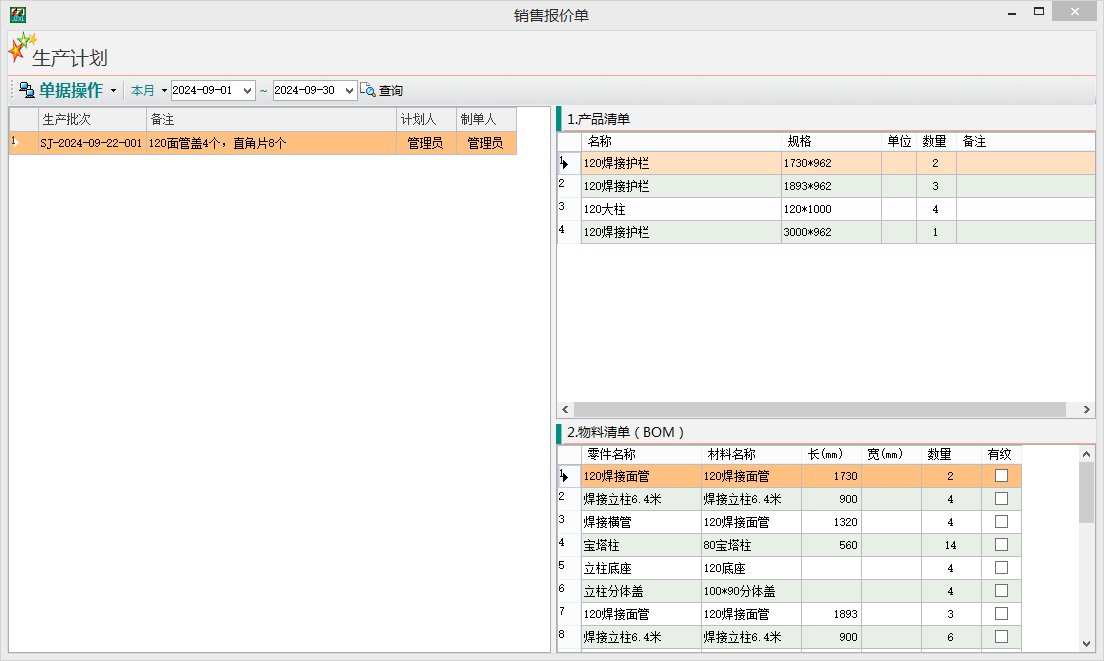Select batch SJ-2024-09-22-001
This screenshot has width=1104, height=661.
(x=92, y=144)
